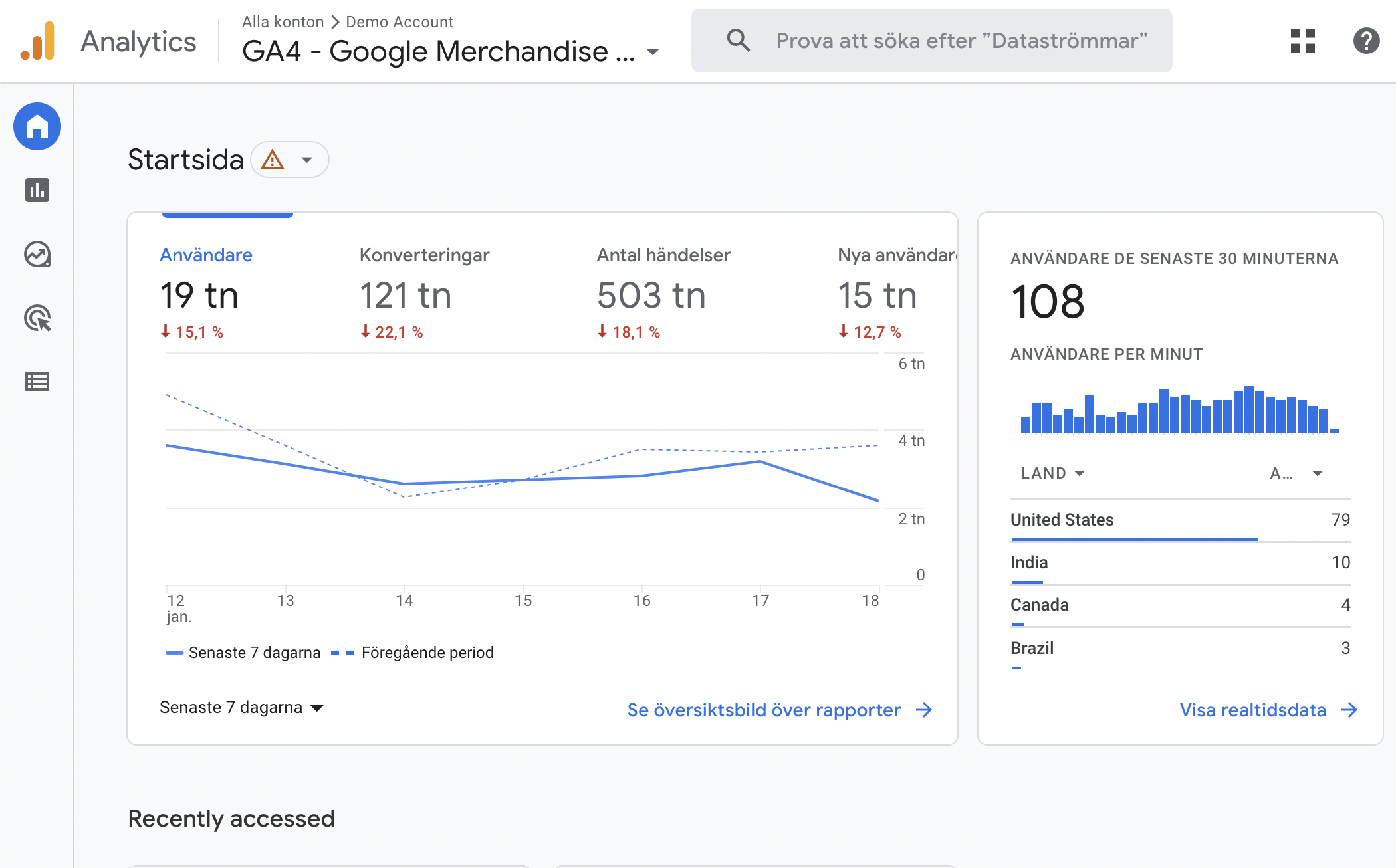Image resolution: width=1396 pixels, height=868 pixels.
Task: Click the search magnifier icon
Action: (738, 41)
